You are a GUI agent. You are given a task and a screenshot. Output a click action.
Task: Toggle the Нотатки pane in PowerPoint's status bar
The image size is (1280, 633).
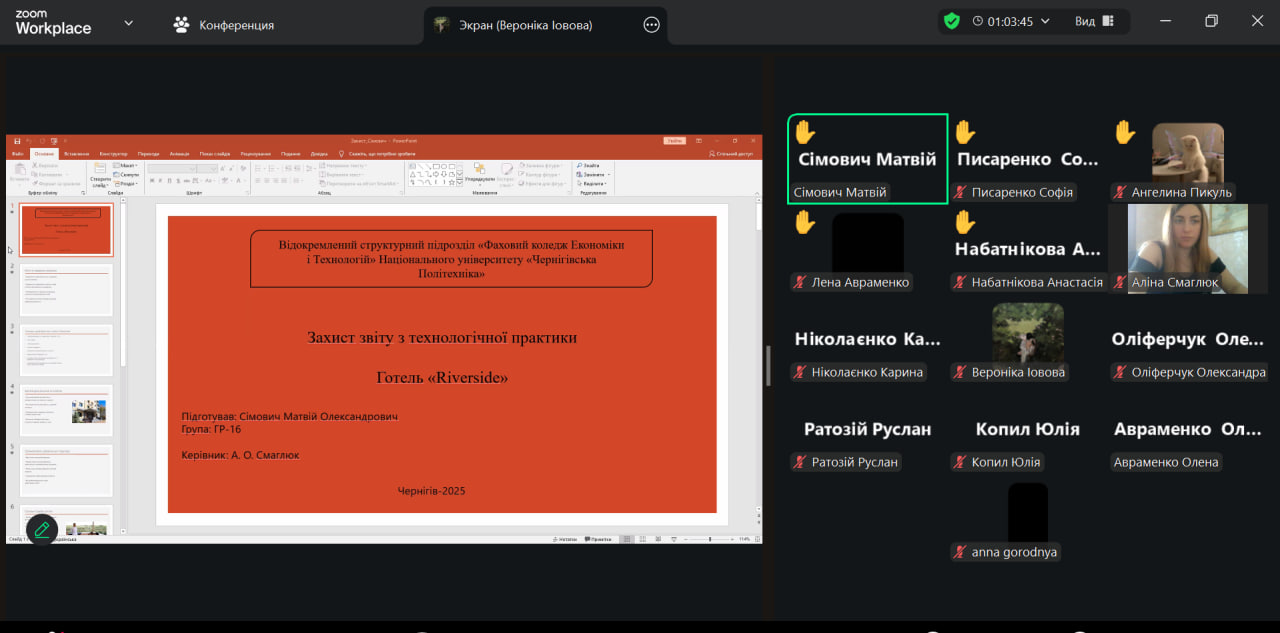pyautogui.click(x=565, y=539)
